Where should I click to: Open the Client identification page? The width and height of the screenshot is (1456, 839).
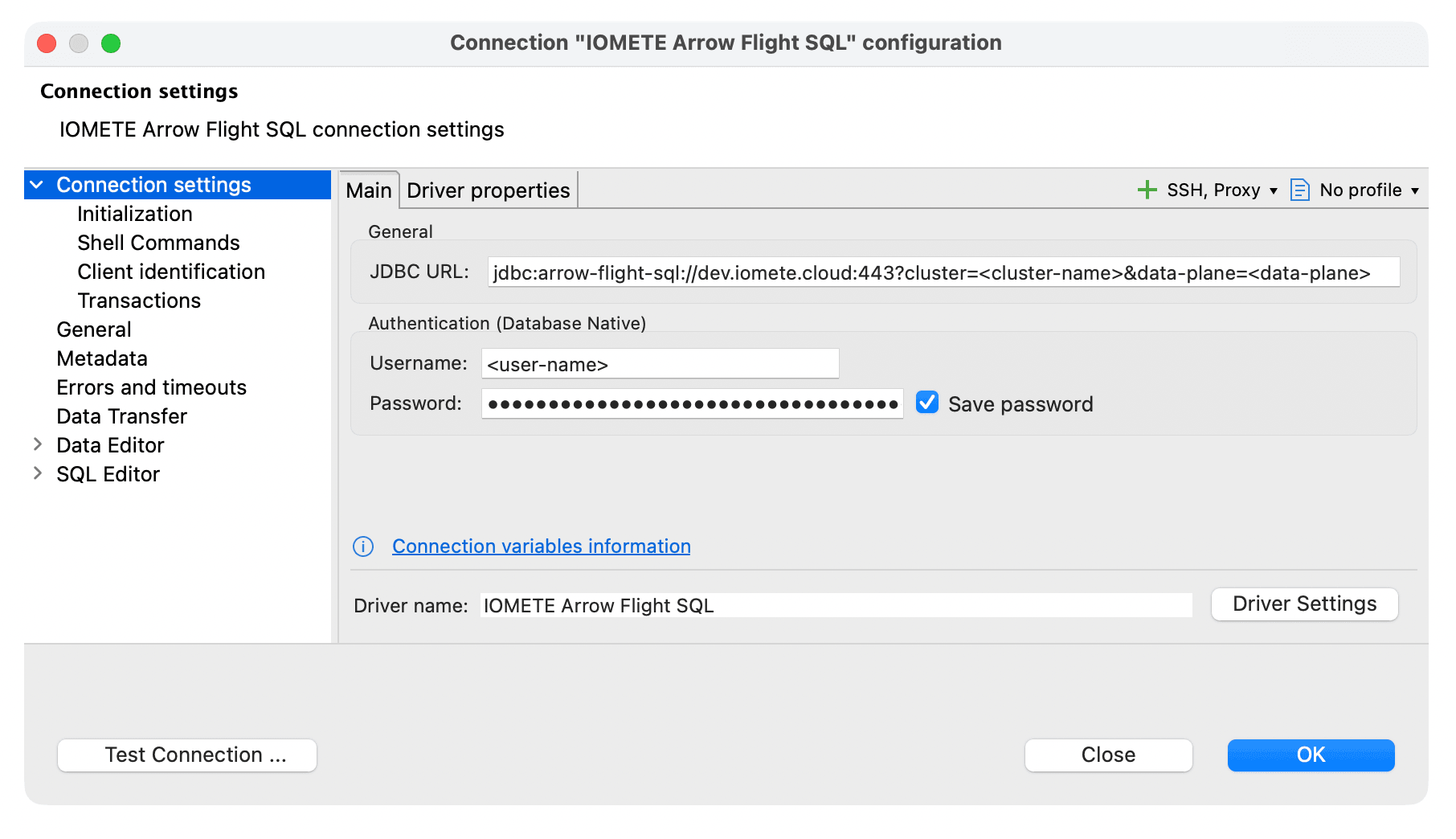pos(171,272)
